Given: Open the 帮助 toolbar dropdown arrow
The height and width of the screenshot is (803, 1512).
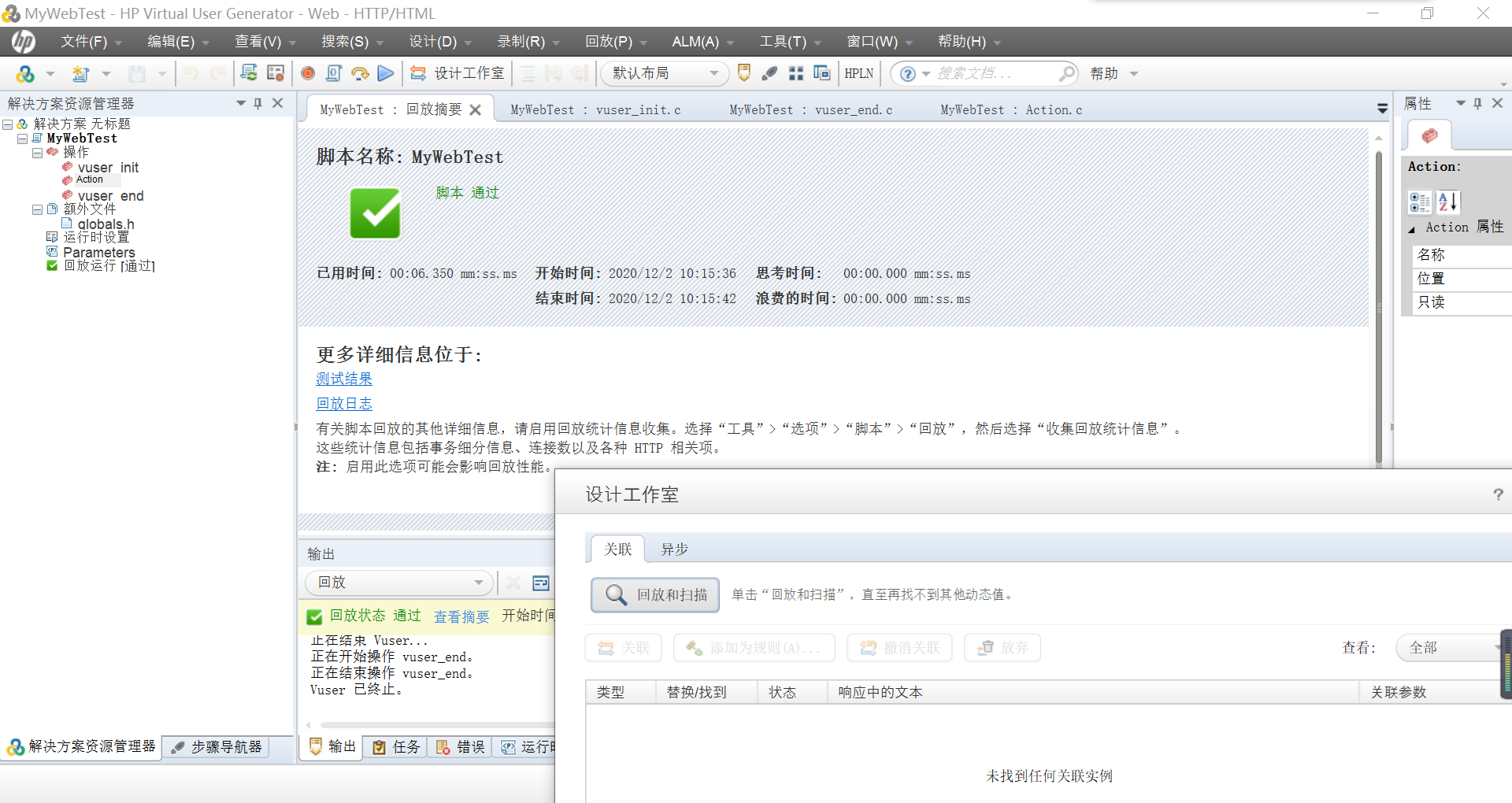Looking at the screenshot, I should [x=1134, y=74].
